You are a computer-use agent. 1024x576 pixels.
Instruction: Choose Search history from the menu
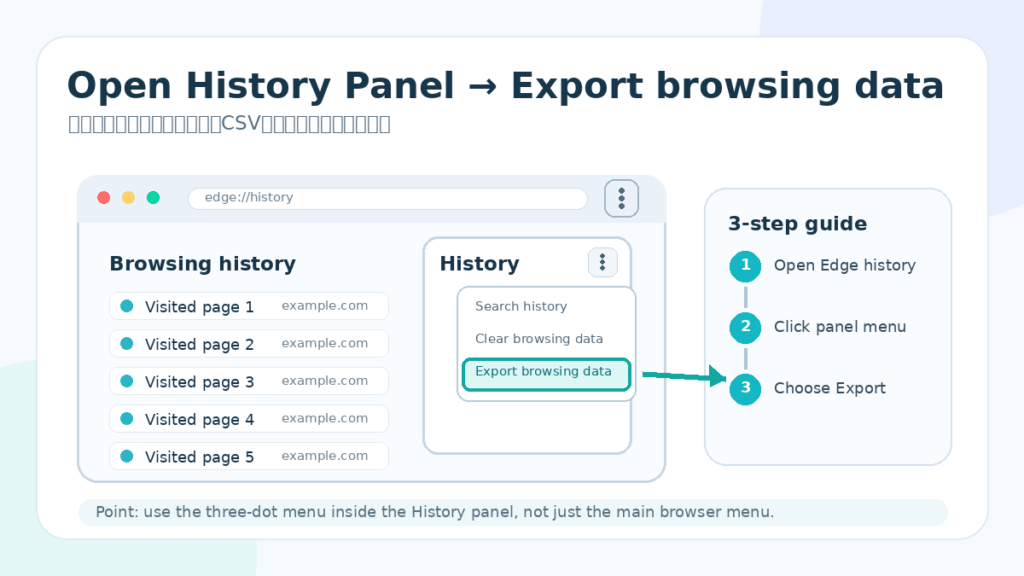[x=520, y=306]
